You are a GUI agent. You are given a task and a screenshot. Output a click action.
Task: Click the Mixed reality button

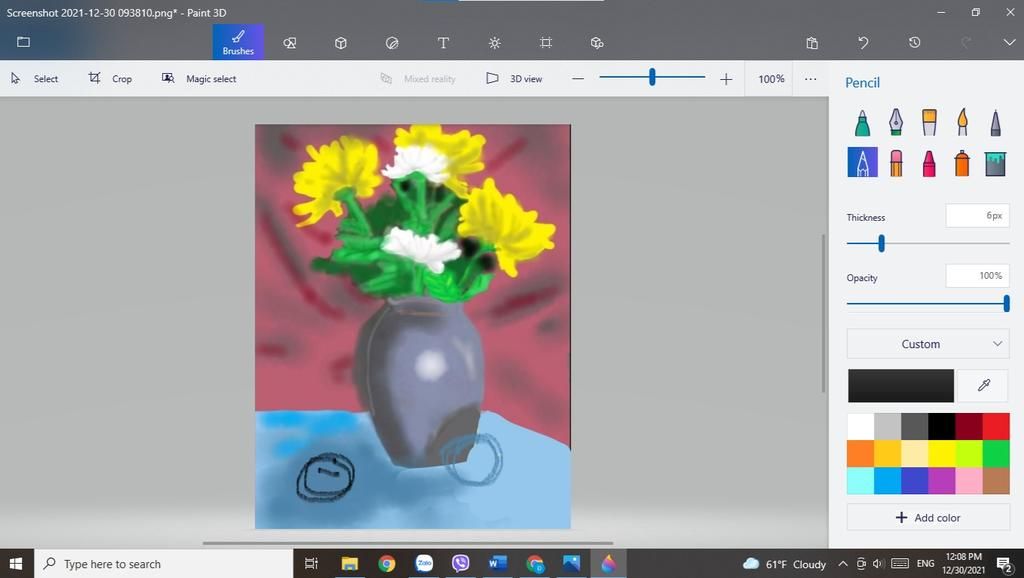[417, 78]
